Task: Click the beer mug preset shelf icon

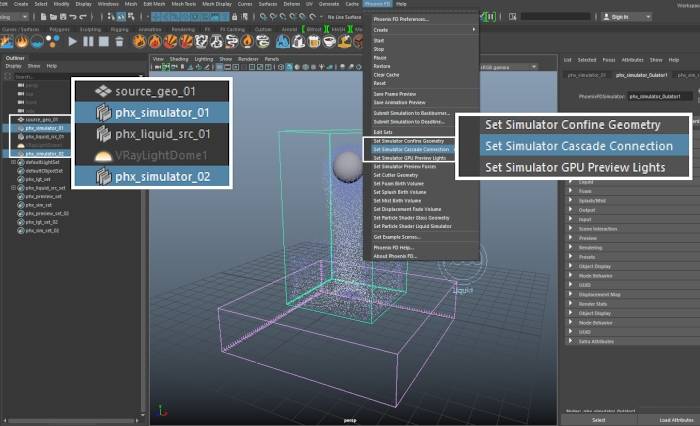Action: (x=314, y=42)
